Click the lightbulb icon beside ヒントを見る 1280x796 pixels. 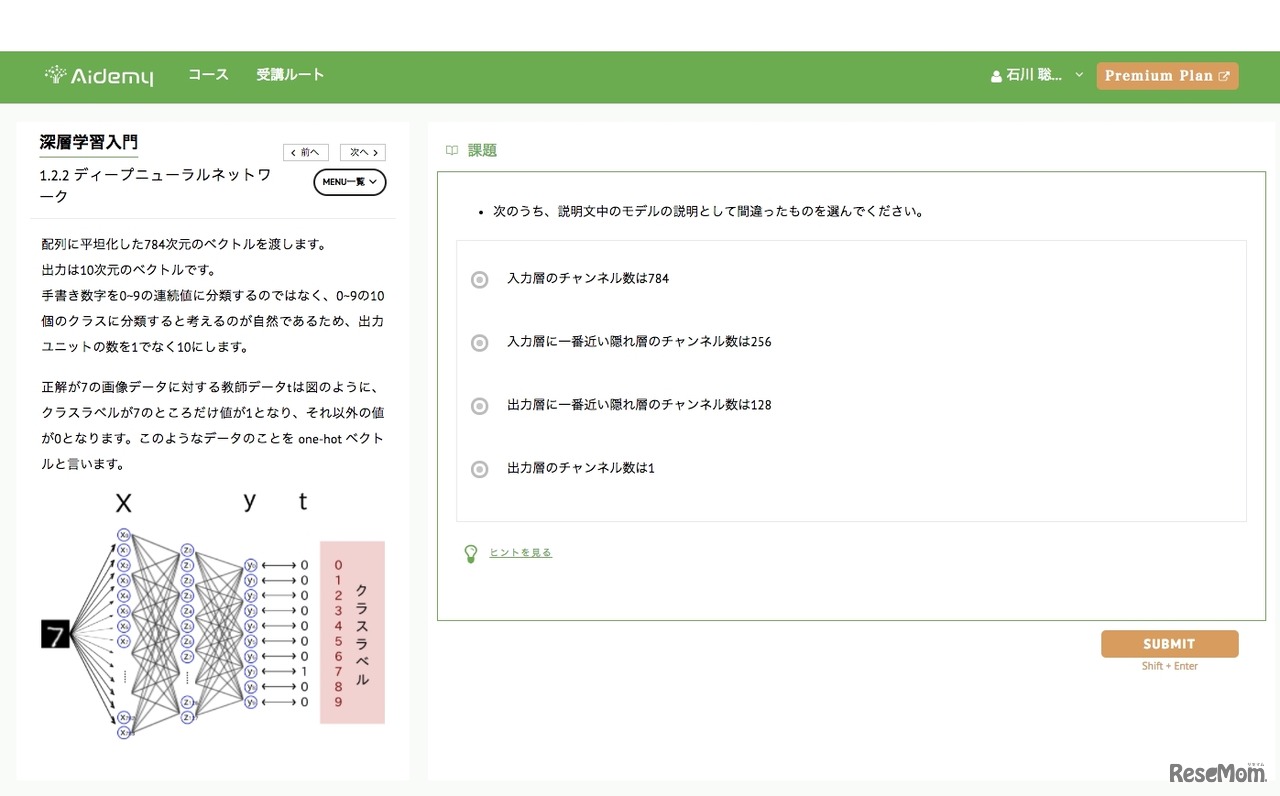pos(471,553)
